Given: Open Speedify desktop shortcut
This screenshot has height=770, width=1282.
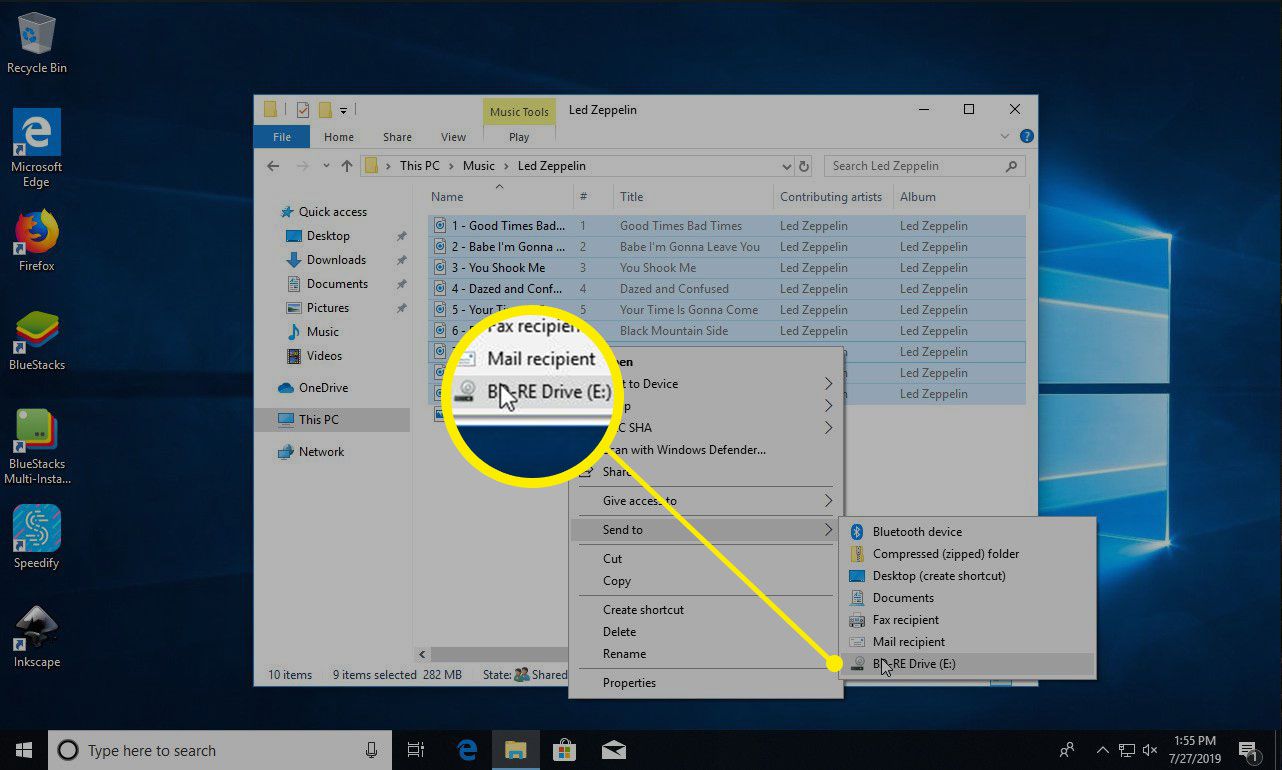Looking at the screenshot, I should click(x=37, y=537).
